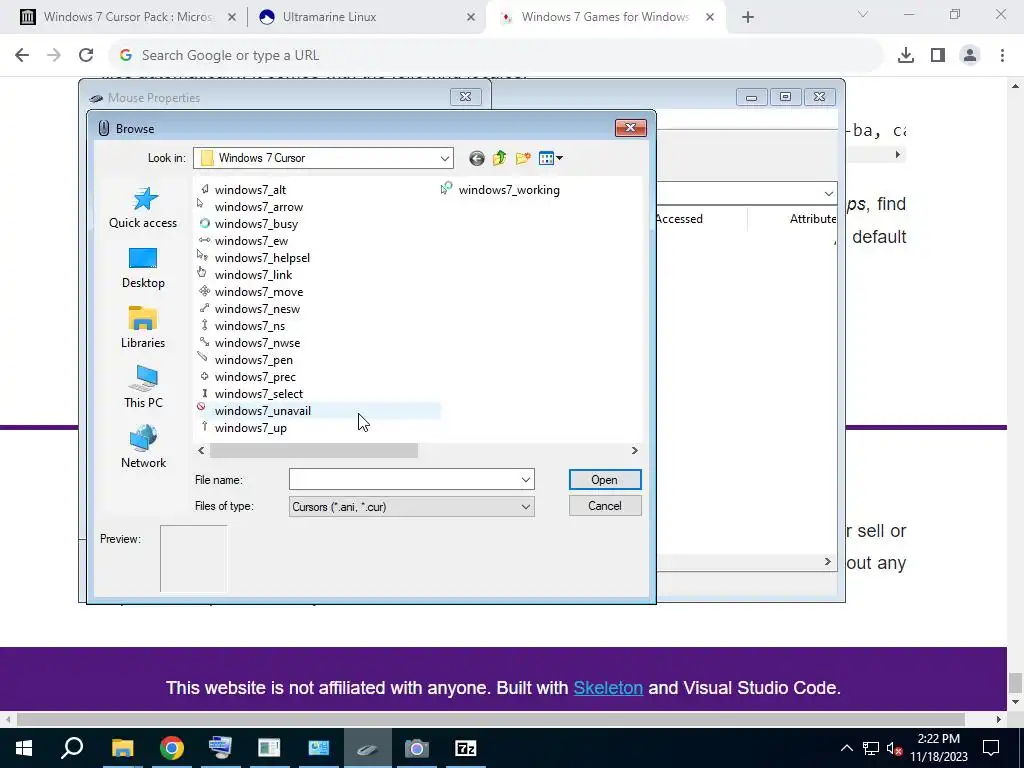The height and width of the screenshot is (768, 1024).
Task: Select the windows7_prec cursor file
Action: (x=247, y=377)
